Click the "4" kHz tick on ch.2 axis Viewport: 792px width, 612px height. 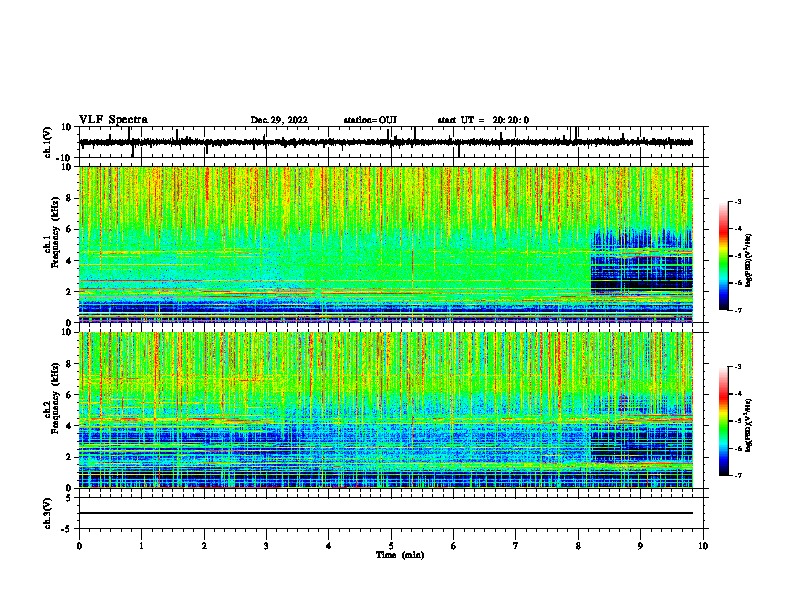69,426
